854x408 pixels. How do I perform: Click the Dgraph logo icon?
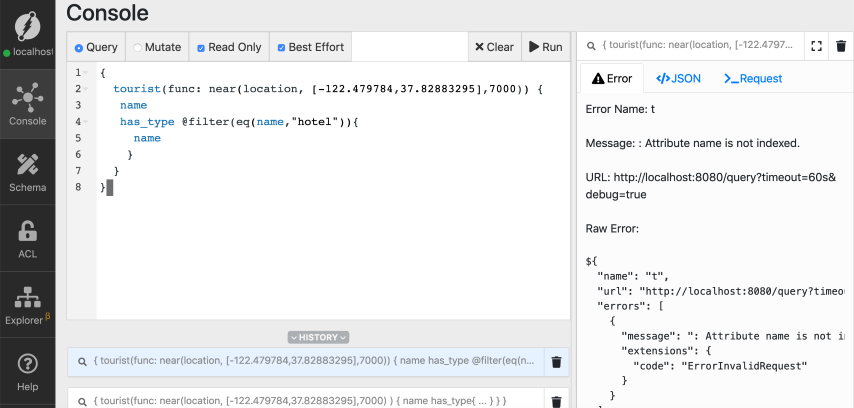tap(28, 24)
